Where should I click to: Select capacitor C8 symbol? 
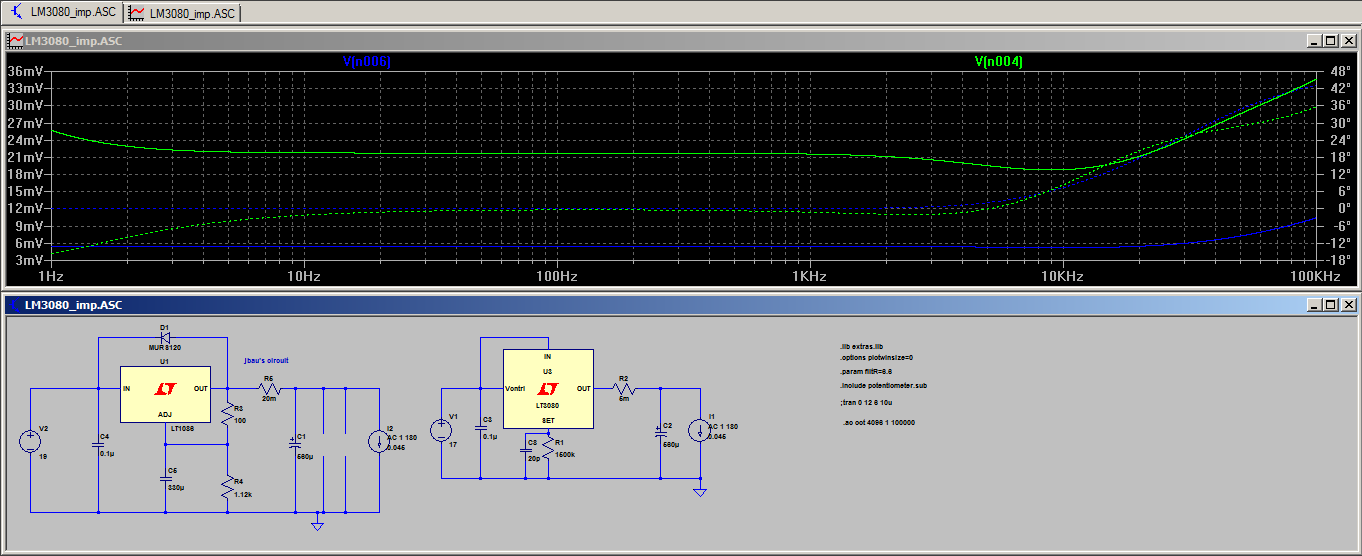(x=527, y=450)
